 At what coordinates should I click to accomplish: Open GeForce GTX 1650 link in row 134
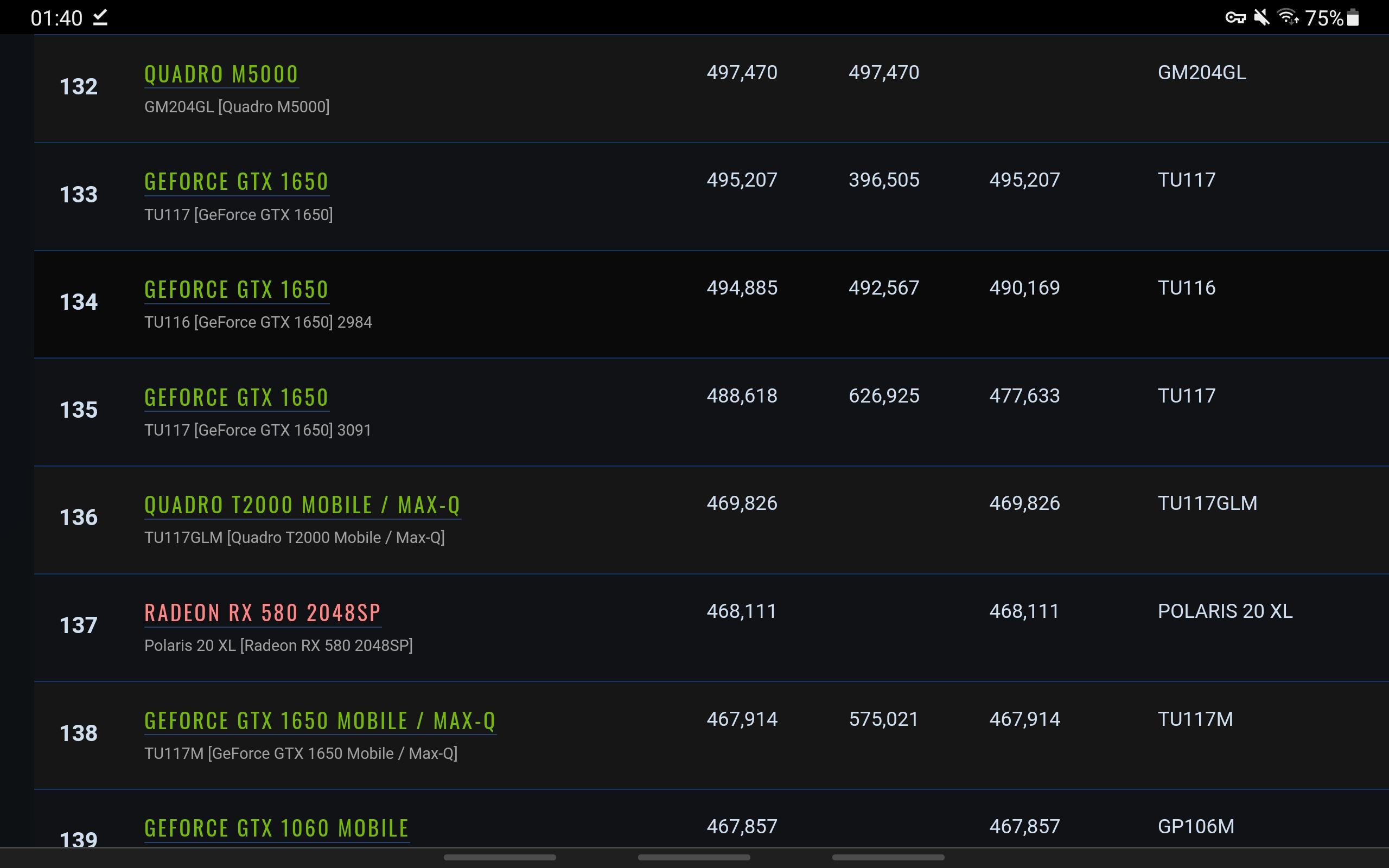(237, 289)
